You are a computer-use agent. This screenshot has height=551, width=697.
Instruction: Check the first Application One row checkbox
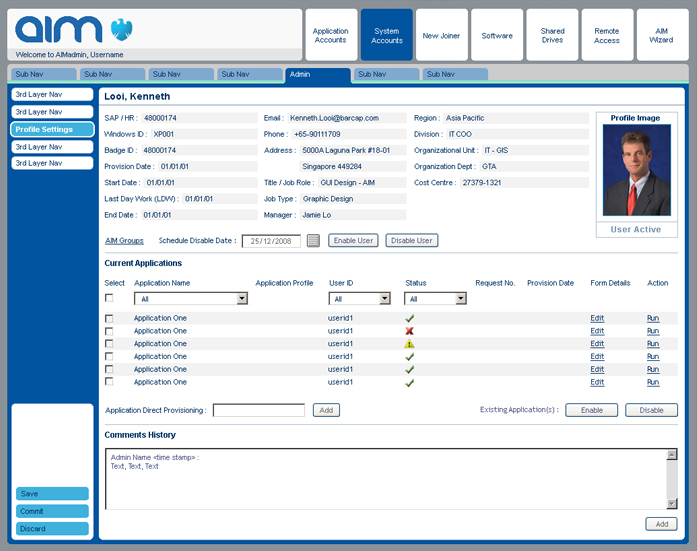110,318
